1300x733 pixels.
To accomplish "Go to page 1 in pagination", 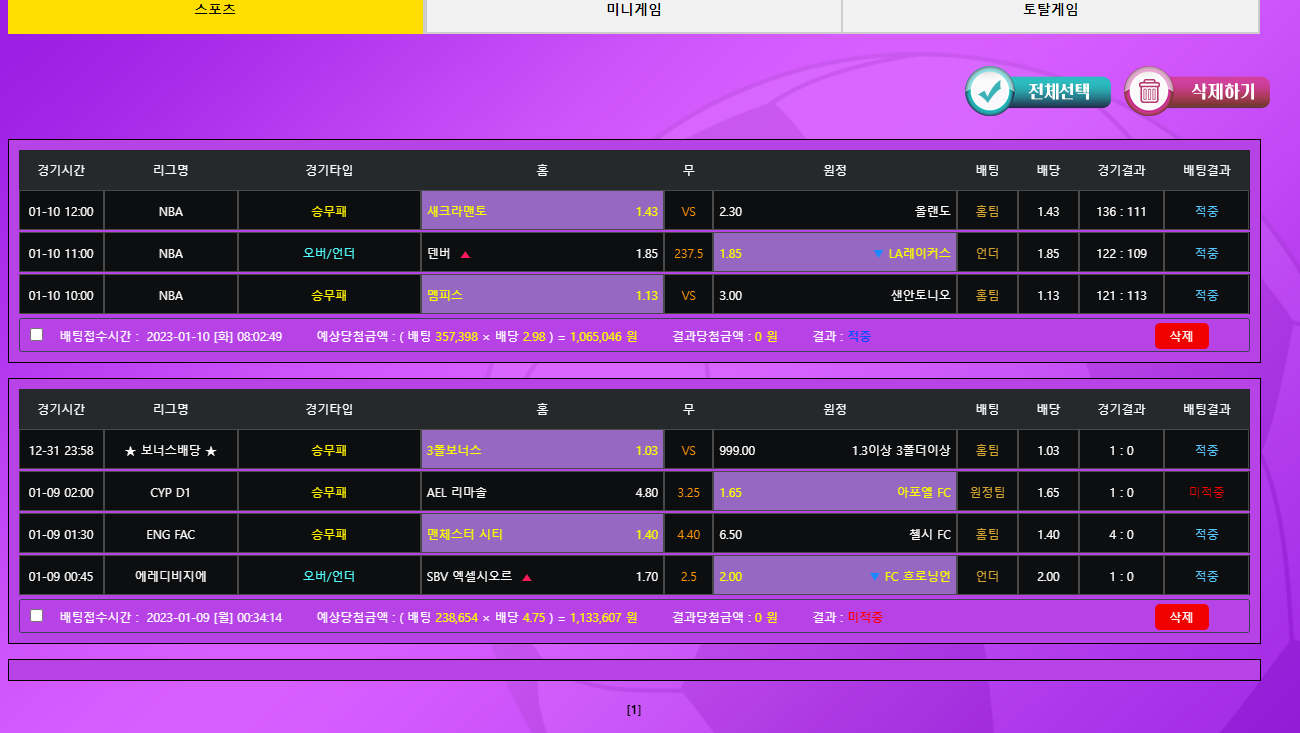I will click(x=633, y=710).
